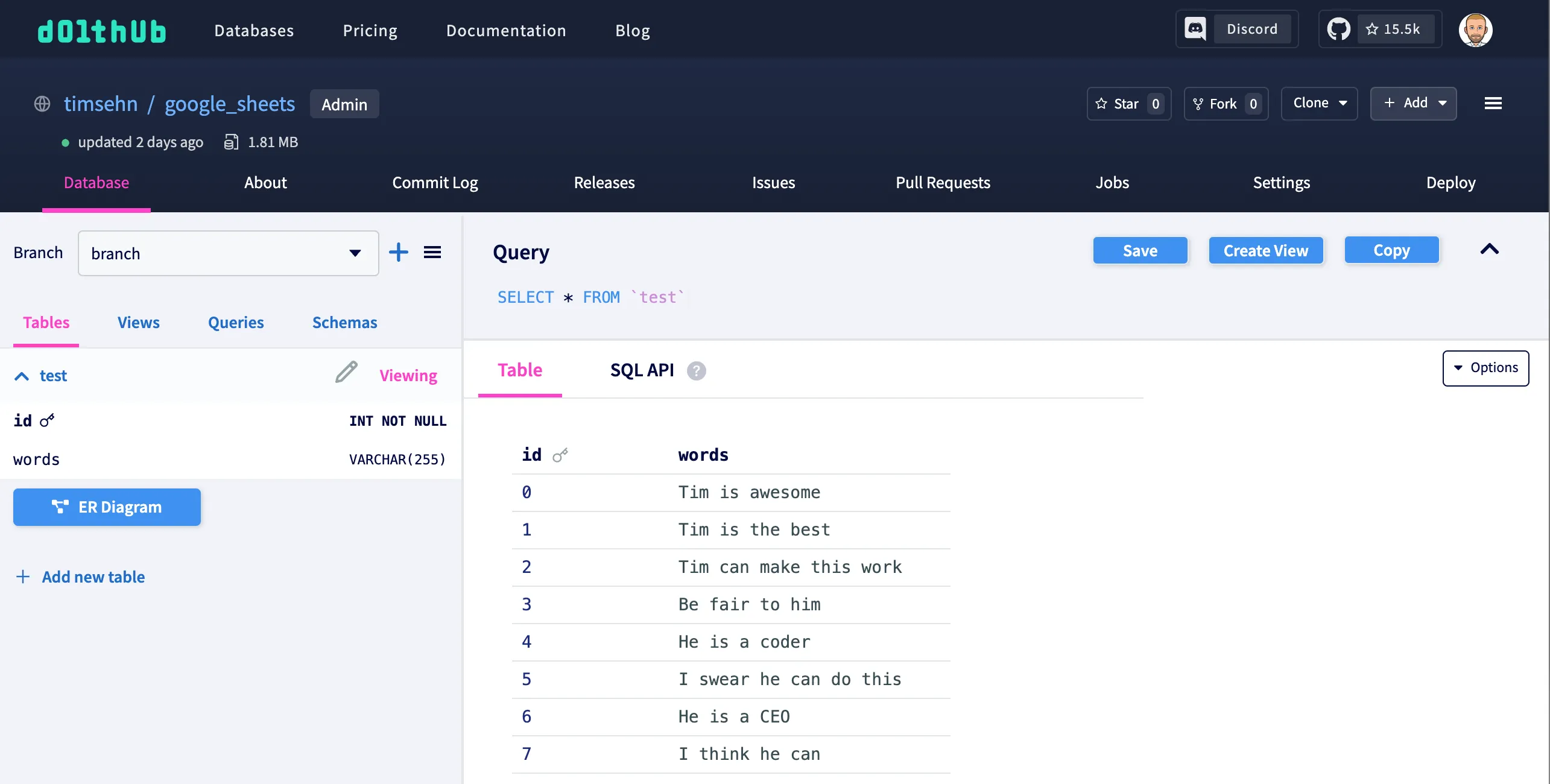
Task: Open the ER Diagram
Action: (x=107, y=507)
